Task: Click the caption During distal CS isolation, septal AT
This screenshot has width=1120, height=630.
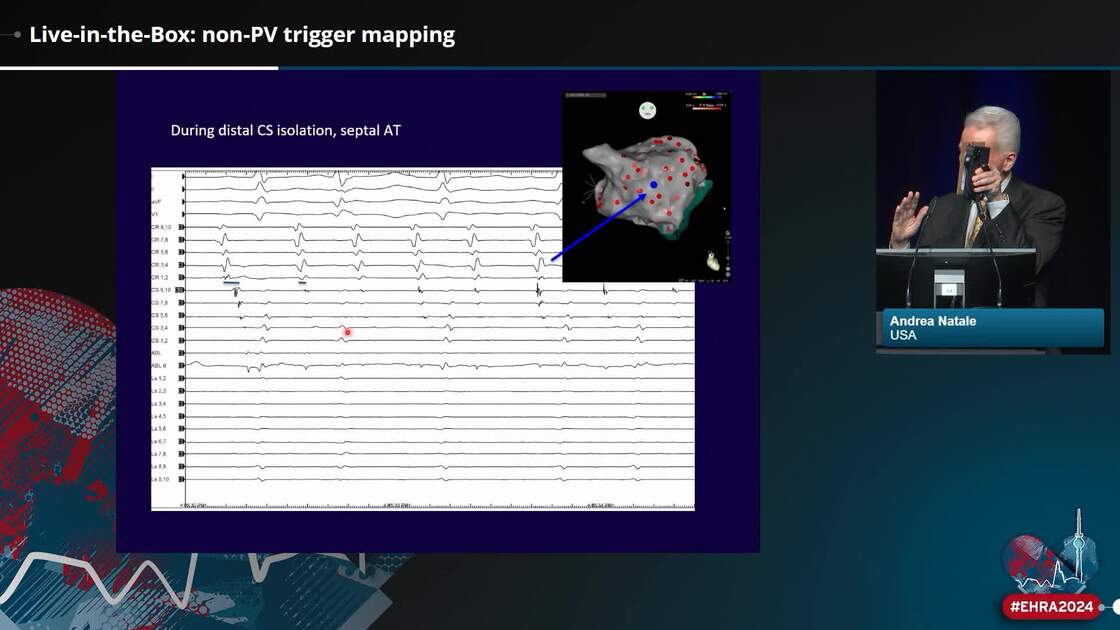Action: click(x=286, y=130)
